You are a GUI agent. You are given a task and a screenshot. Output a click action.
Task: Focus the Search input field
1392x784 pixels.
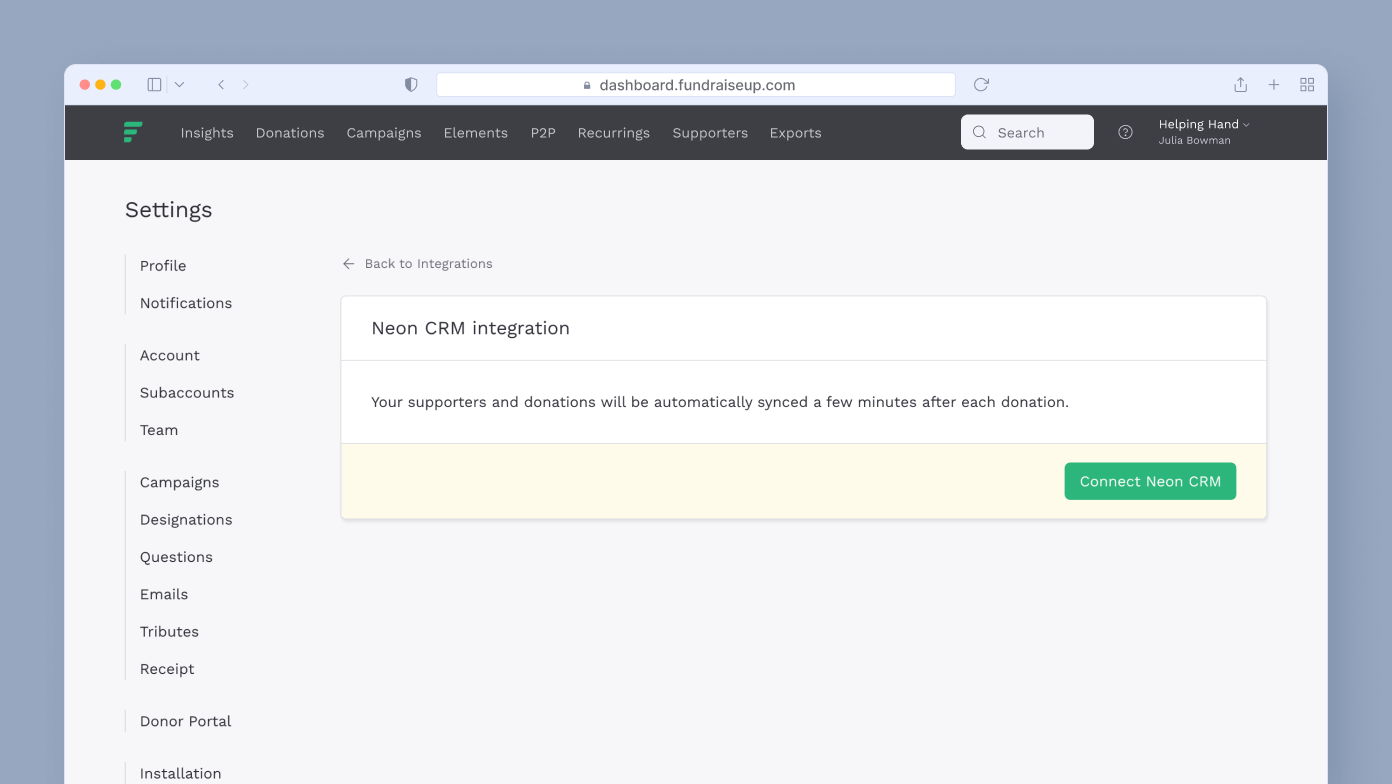click(1027, 132)
